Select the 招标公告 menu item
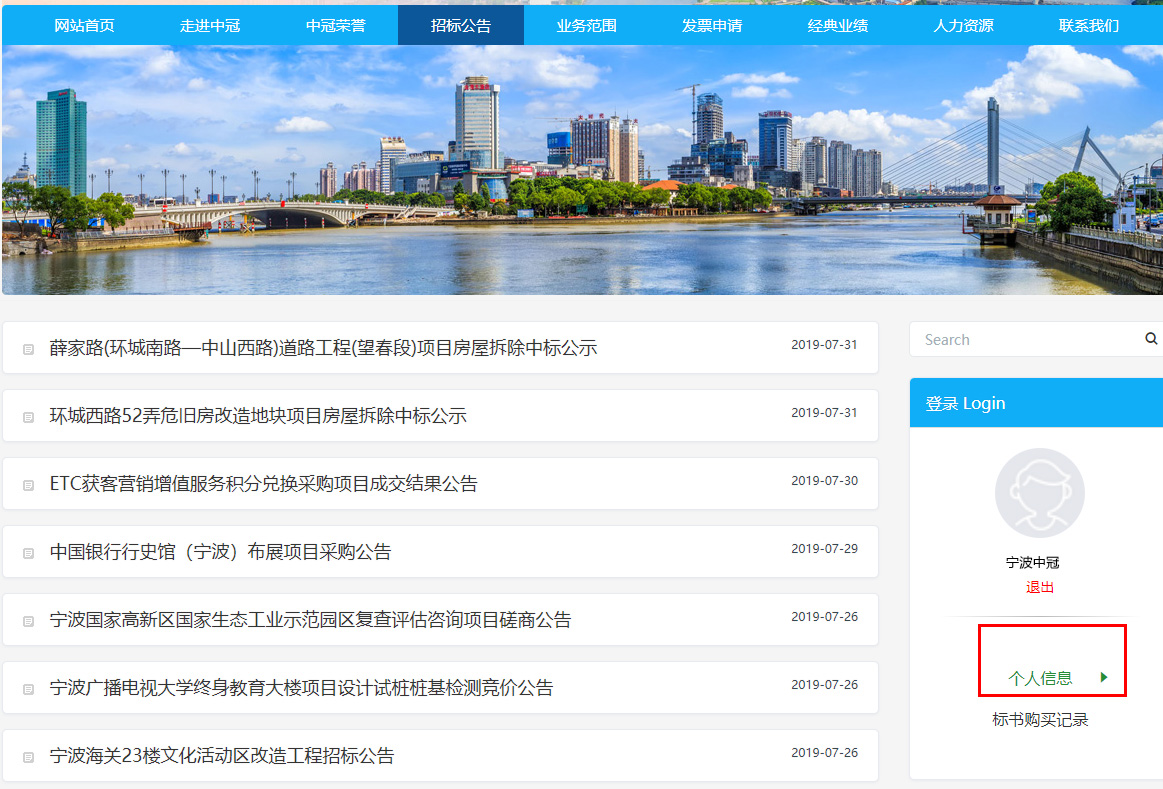Viewport: 1163px width, 789px height. (x=461, y=26)
